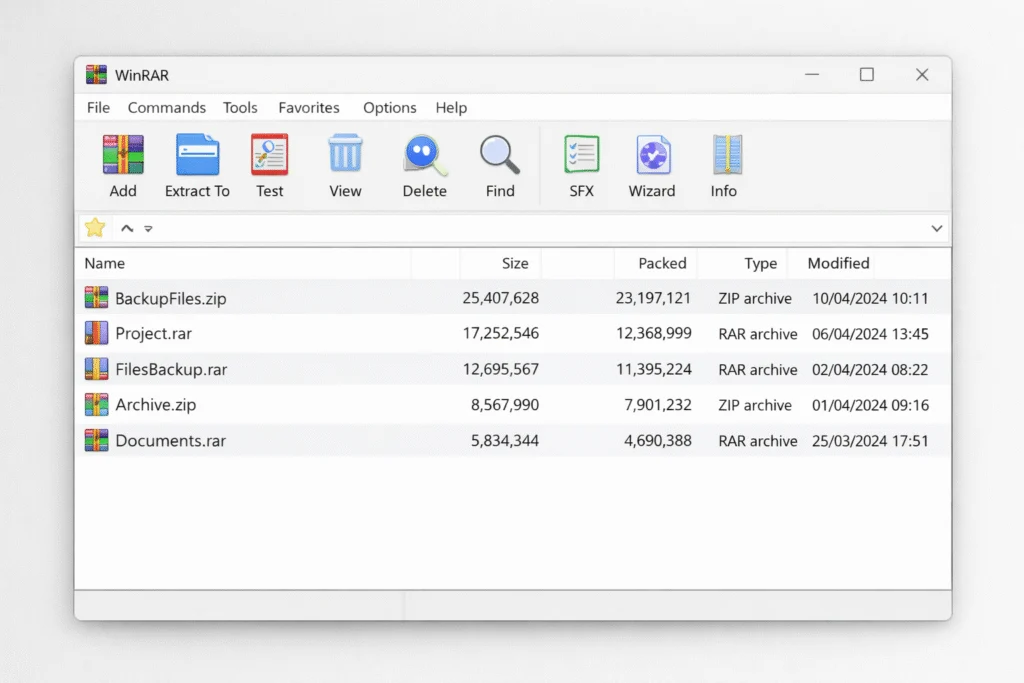Screen dimensions: 1024x683
Task: Click the up-one-level arrow
Action: (126, 228)
